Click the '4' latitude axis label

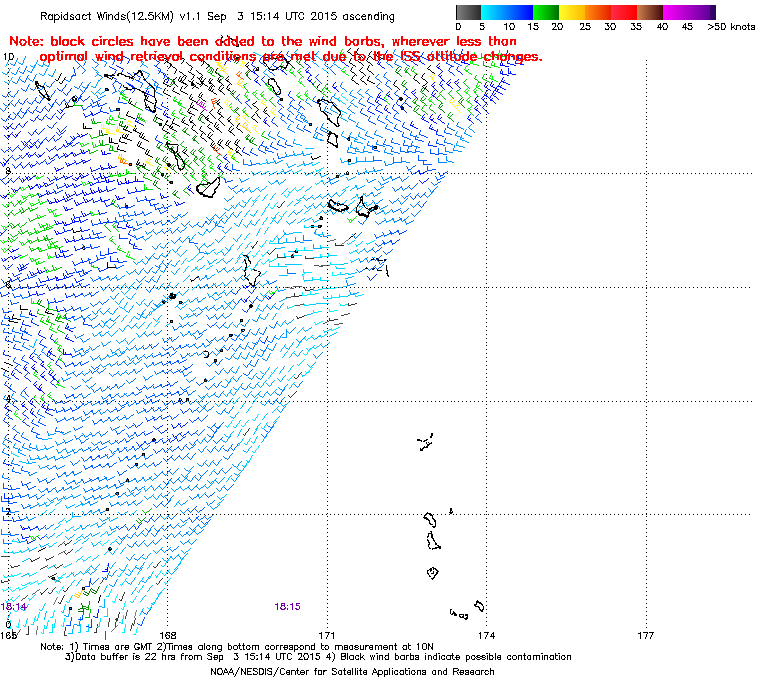[8, 399]
